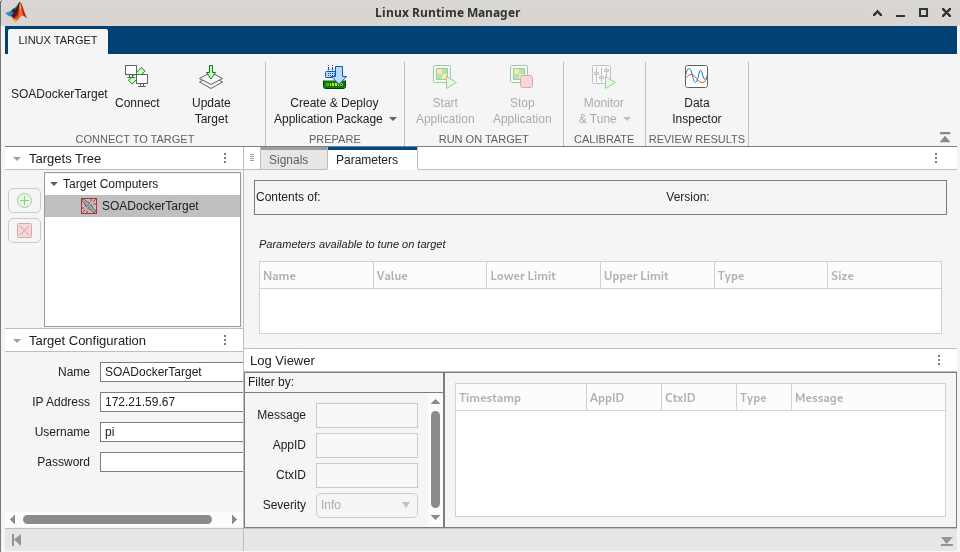Viewport: 960px width, 552px height.
Task: Open the Severity filter dropdown
Action: tap(367, 505)
